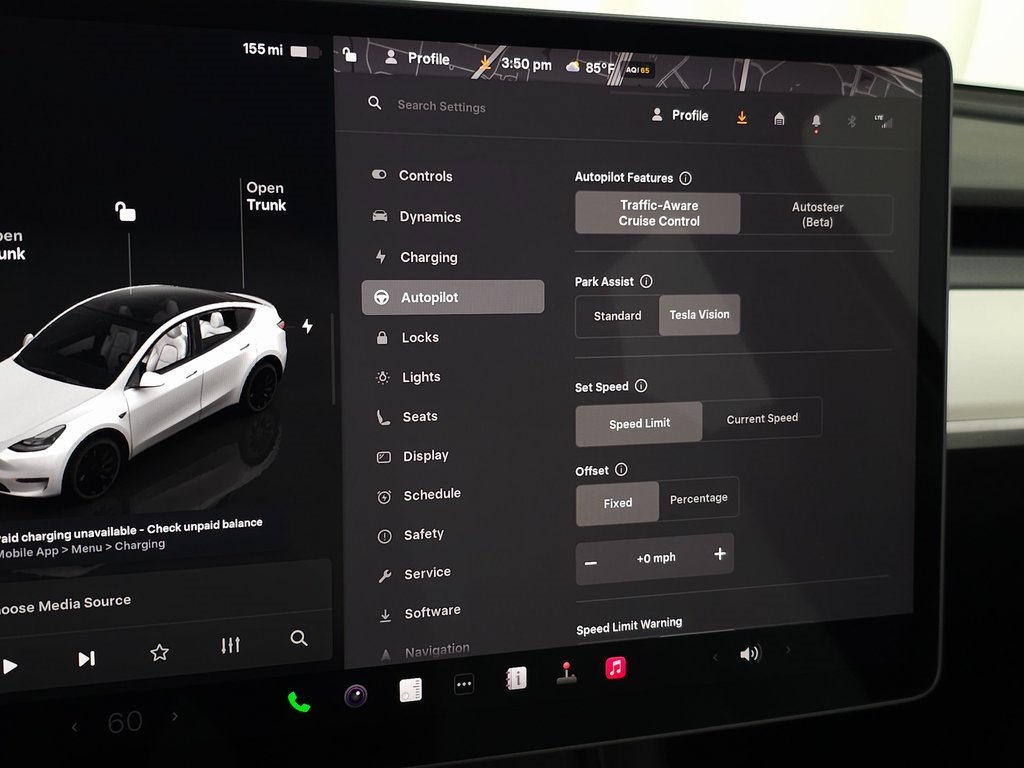Open Bluetooth settings icon
Image resolution: width=1024 pixels, height=768 pixels.
(x=852, y=121)
